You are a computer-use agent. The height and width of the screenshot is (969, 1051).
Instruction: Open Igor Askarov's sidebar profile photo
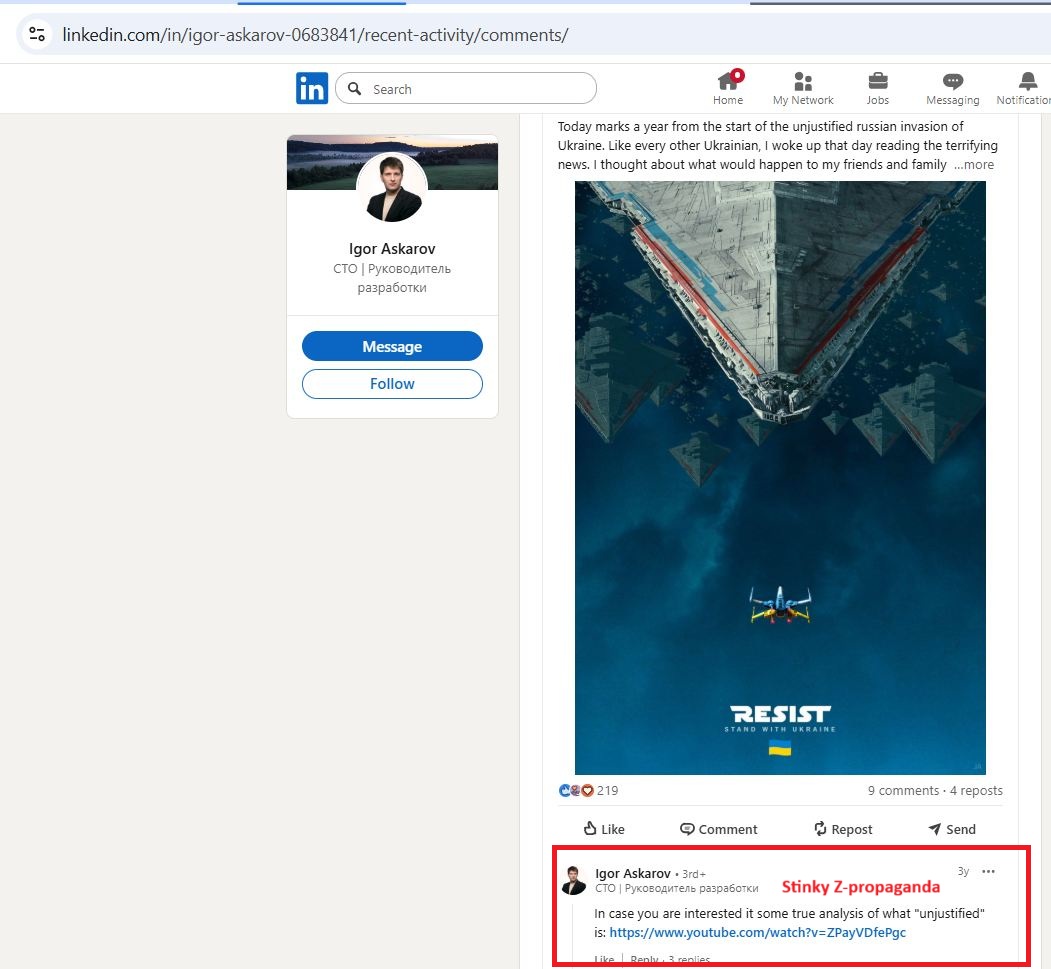coord(392,188)
